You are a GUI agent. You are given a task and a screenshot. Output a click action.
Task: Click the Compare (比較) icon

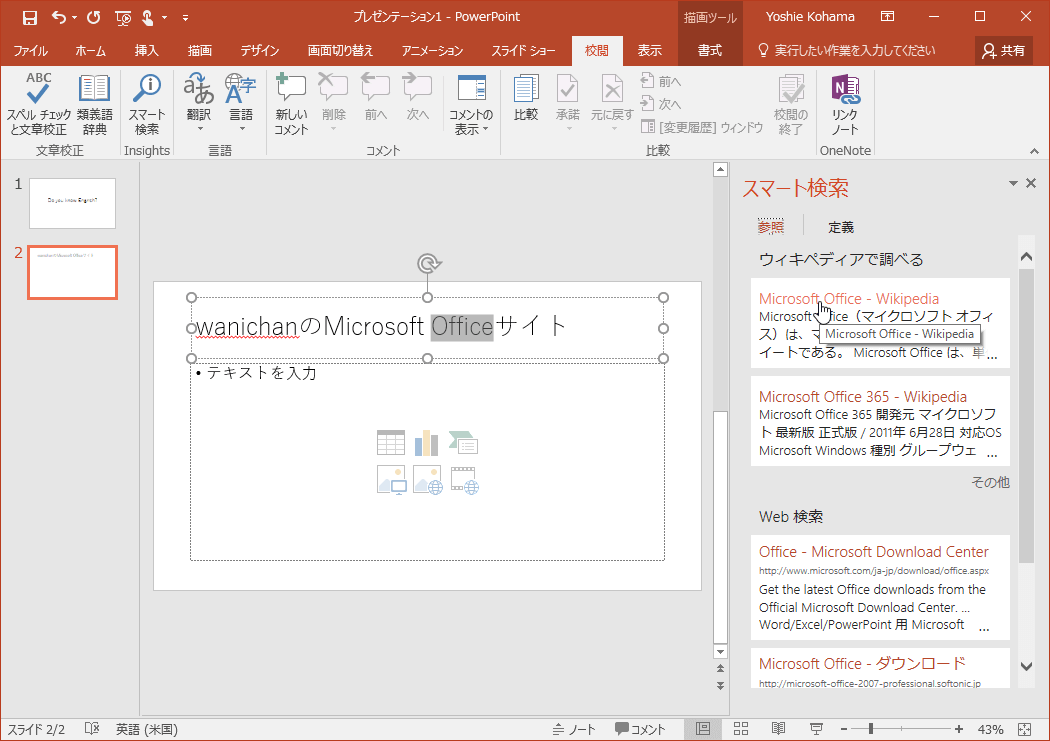(526, 100)
